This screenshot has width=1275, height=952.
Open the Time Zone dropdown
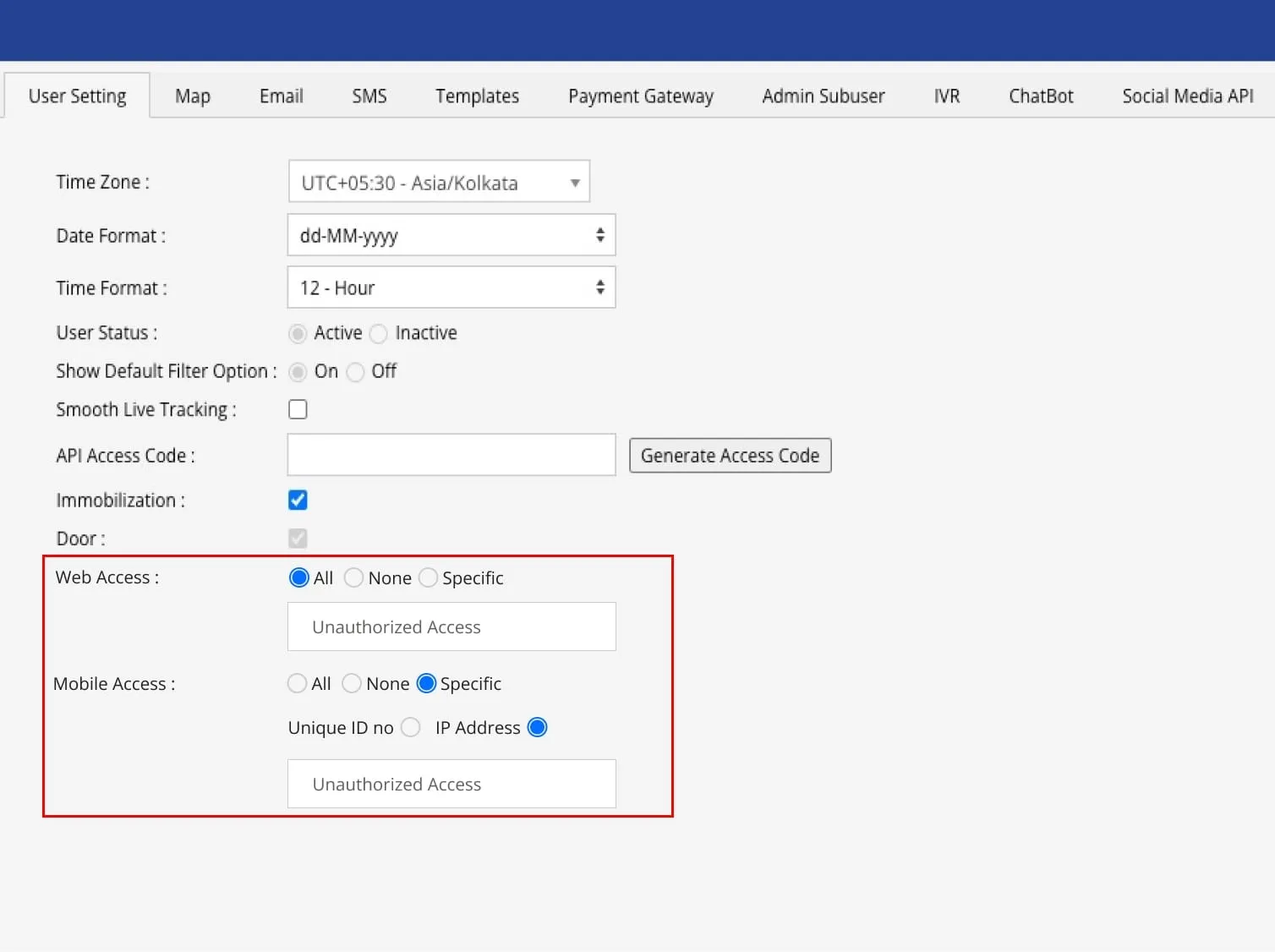tap(438, 181)
